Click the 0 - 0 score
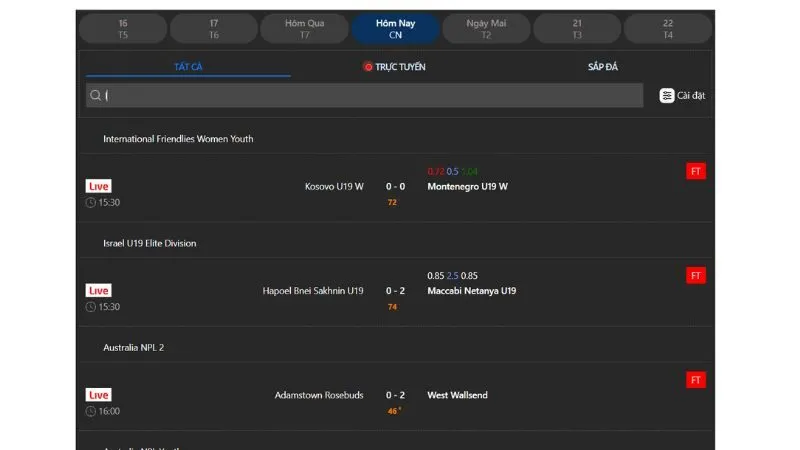The width and height of the screenshot is (800, 450). point(395,187)
